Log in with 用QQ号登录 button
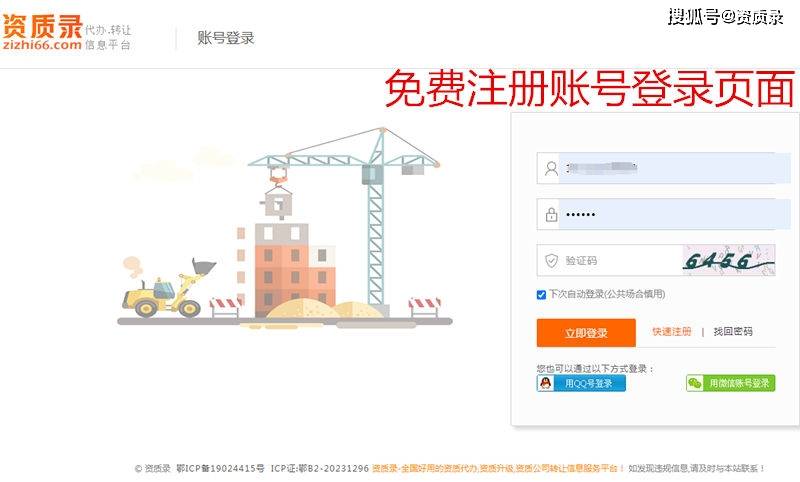The height and width of the screenshot is (482, 800). click(x=581, y=383)
